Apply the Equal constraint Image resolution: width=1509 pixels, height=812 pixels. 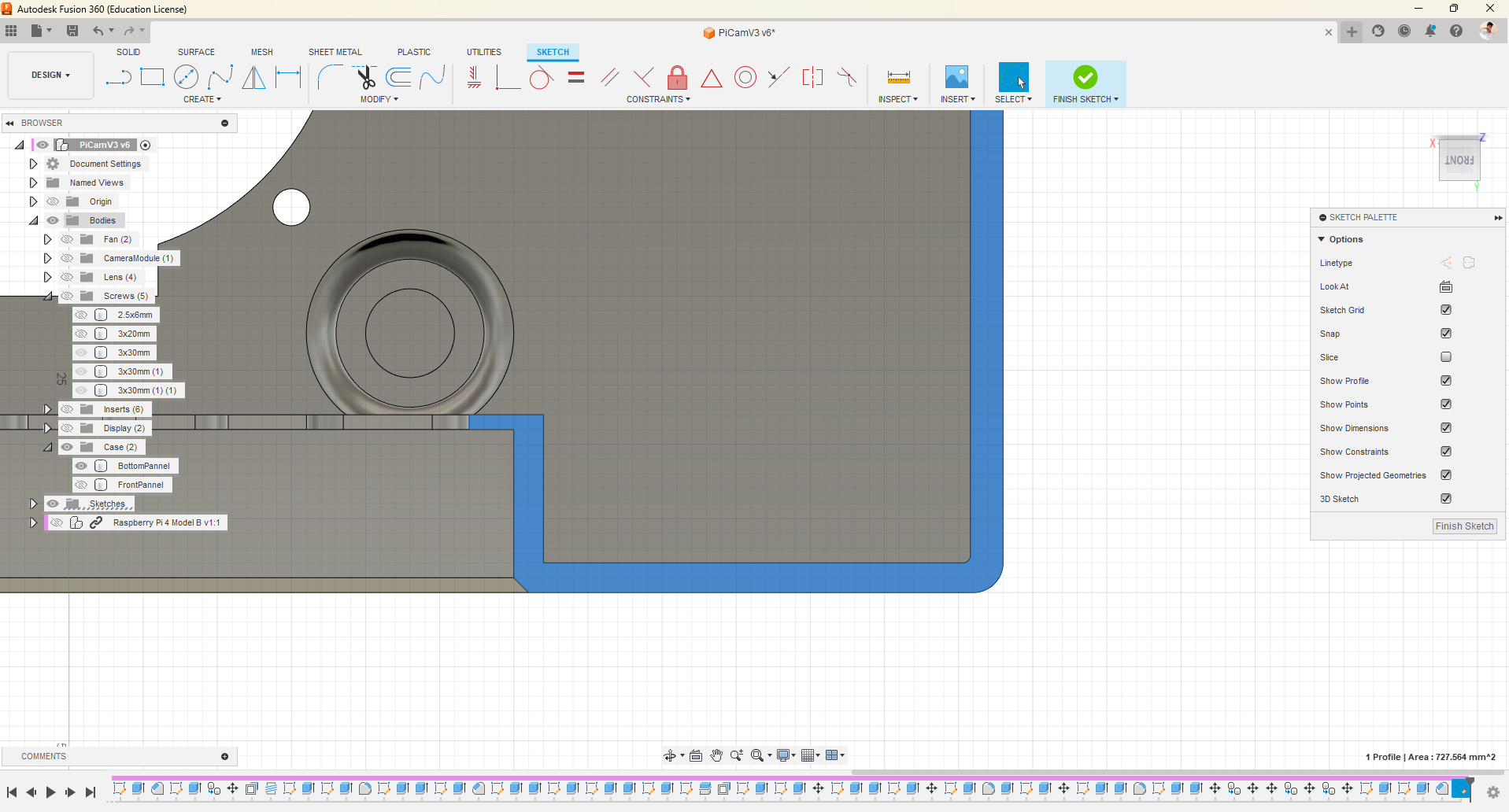point(576,77)
